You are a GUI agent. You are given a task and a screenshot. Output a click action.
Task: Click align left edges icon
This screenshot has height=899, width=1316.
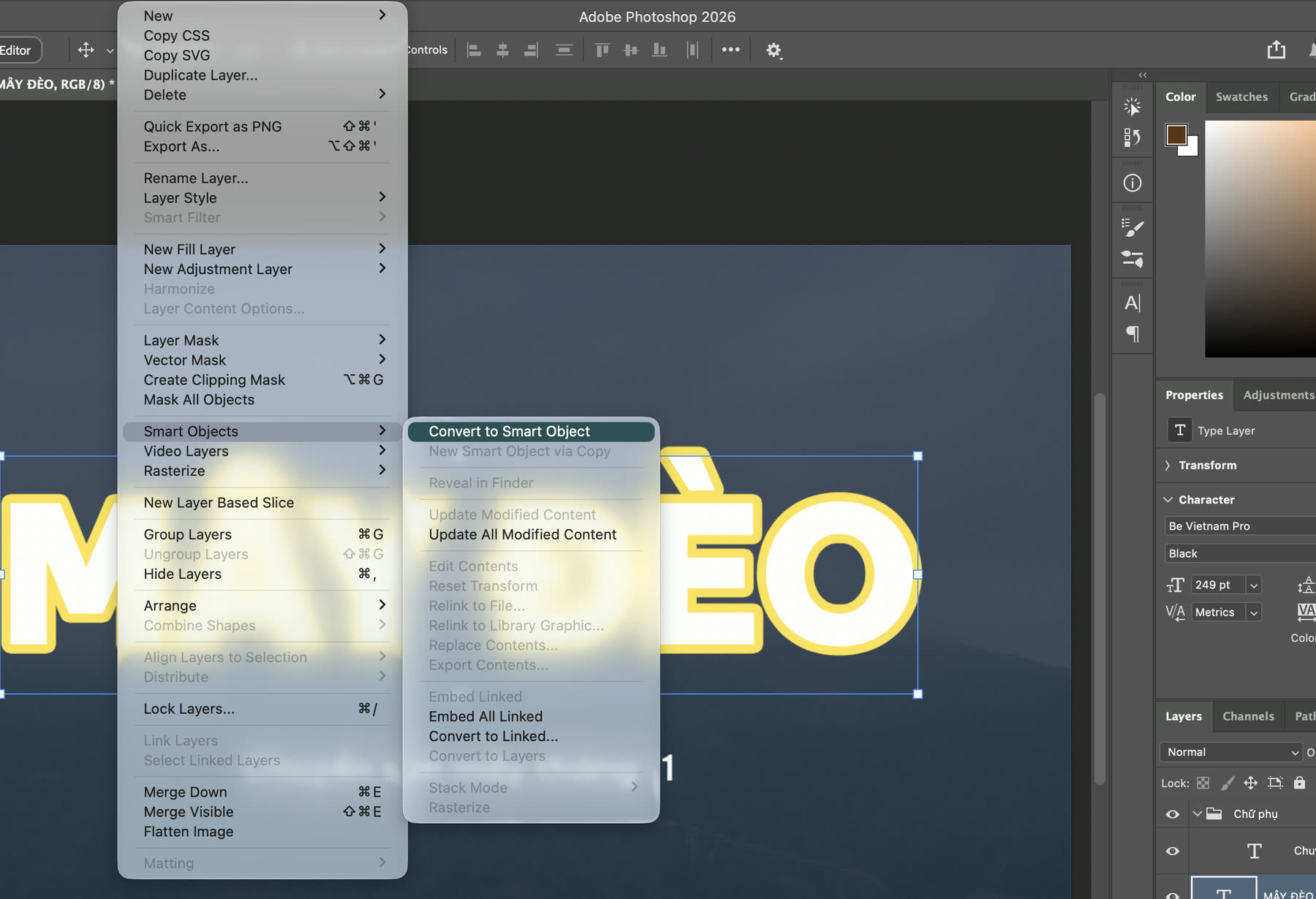pos(474,50)
